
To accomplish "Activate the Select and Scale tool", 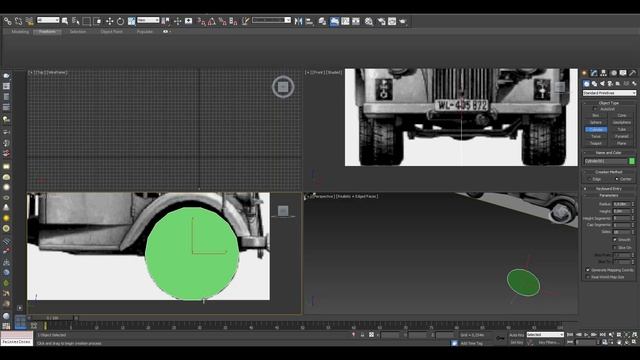I will coord(131,21).
